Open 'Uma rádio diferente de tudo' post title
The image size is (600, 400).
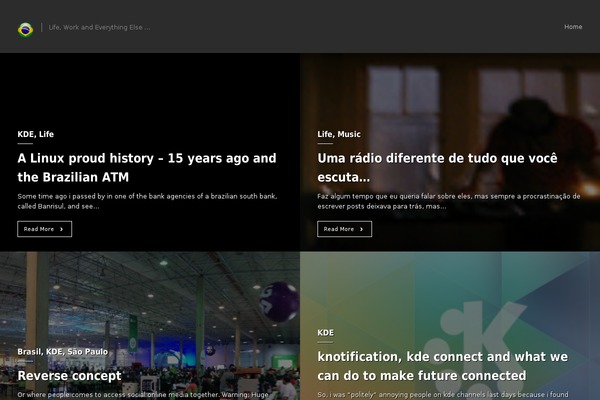point(437,168)
